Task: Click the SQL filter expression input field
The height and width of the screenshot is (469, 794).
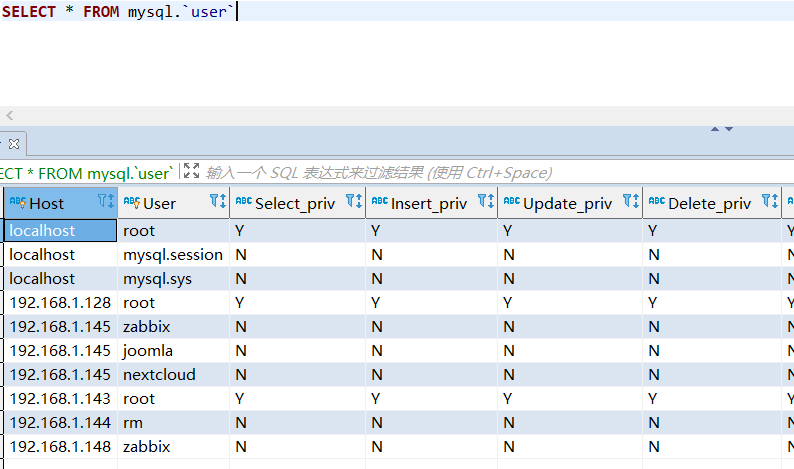Action: (x=400, y=173)
